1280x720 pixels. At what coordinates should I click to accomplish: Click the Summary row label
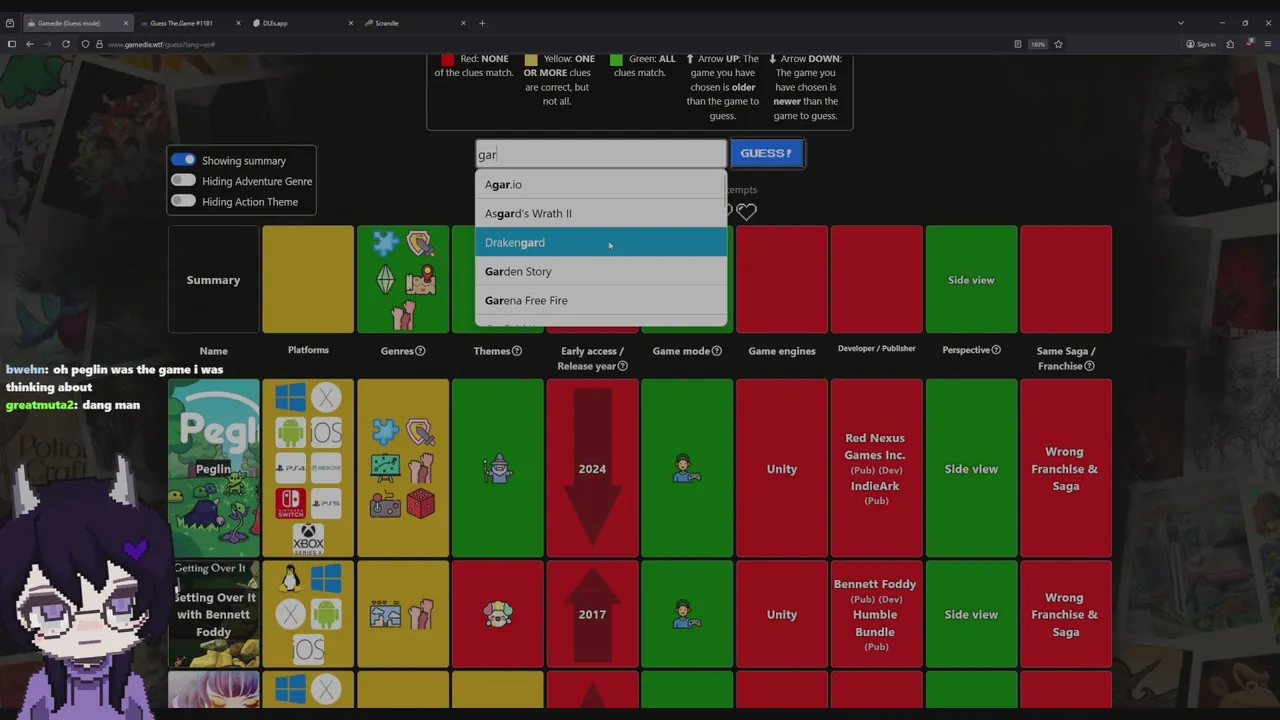point(213,280)
